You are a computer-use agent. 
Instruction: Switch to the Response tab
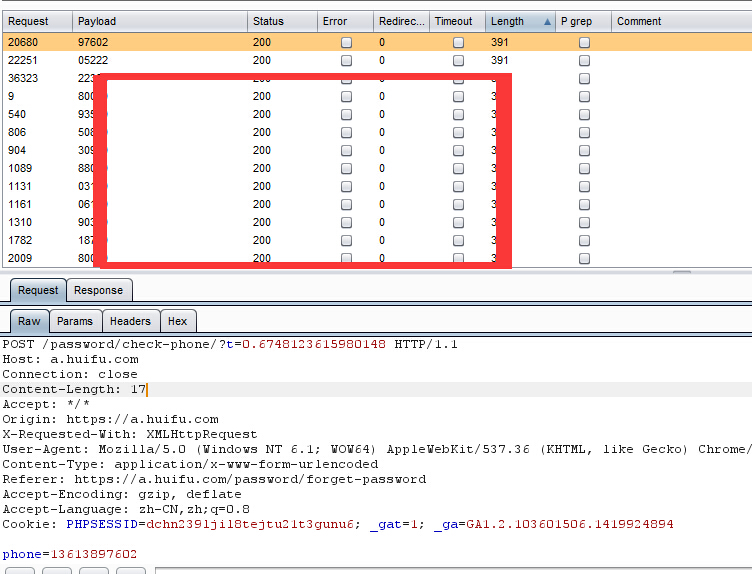99,290
